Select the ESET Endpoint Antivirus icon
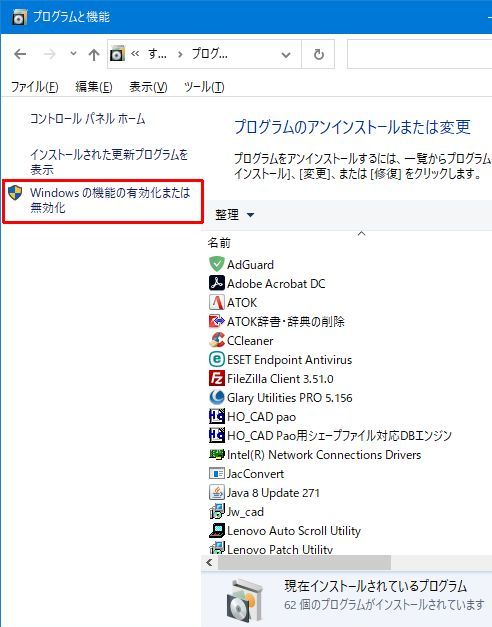Viewport: 492px width, 627px height. coord(216,359)
